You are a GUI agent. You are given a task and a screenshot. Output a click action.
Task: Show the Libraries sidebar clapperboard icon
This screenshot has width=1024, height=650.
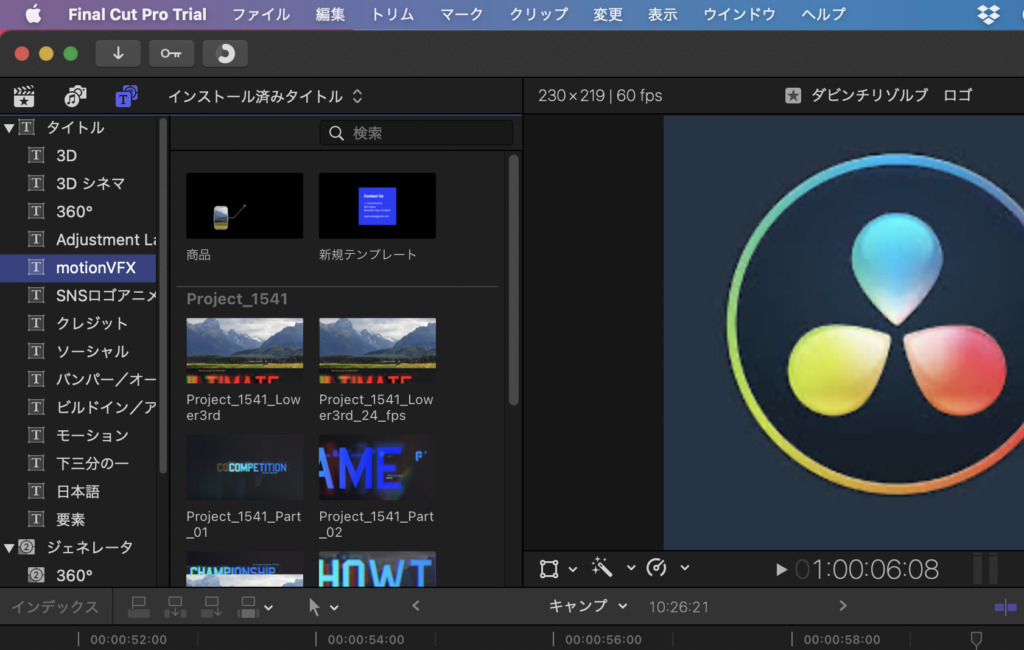24,97
